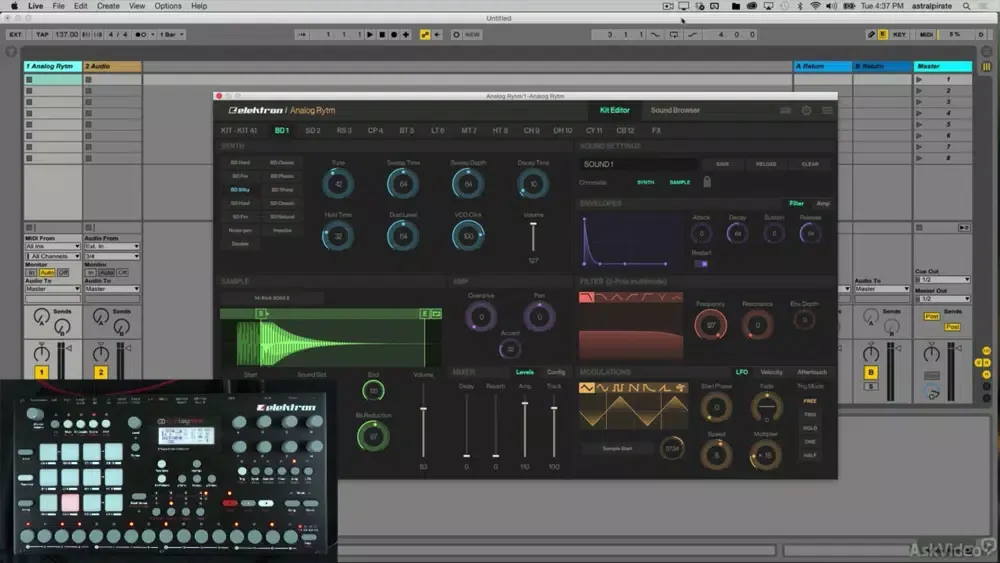The height and width of the screenshot is (563, 1000).
Task: Click the arrangement record button in the transport
Action: pos(394,34)
